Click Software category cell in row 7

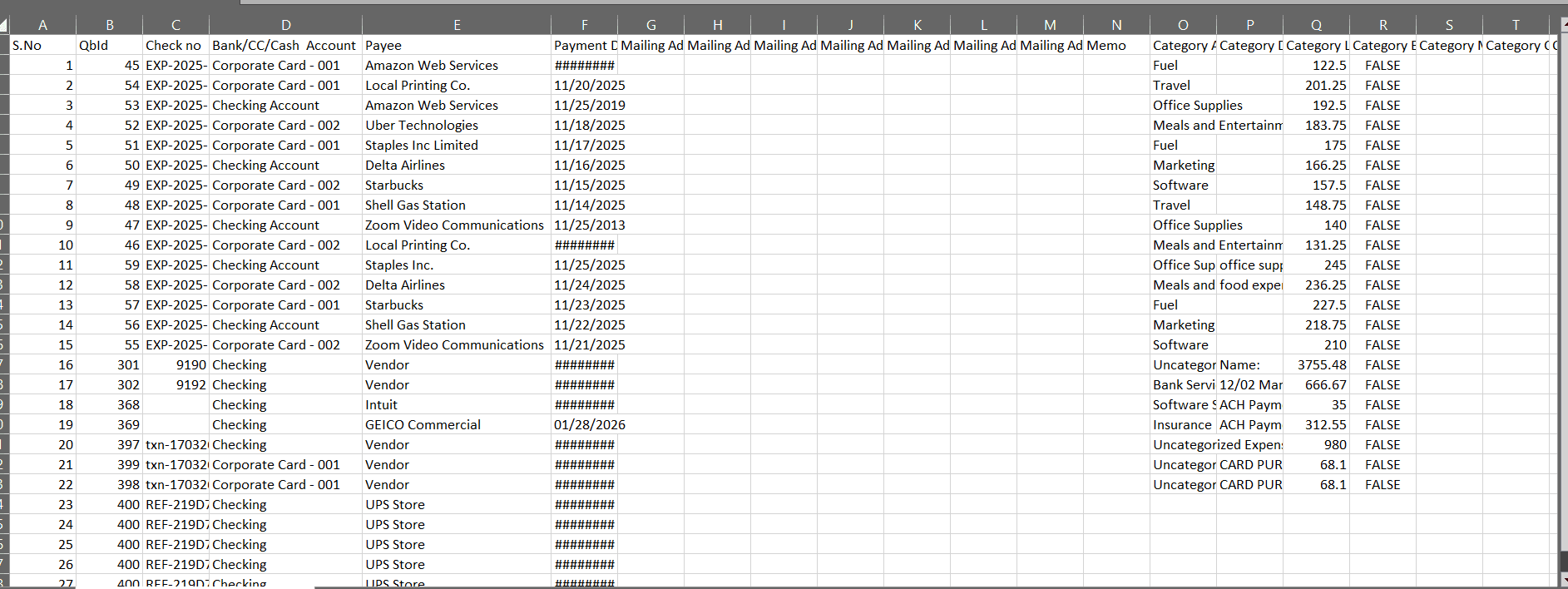1183,185
